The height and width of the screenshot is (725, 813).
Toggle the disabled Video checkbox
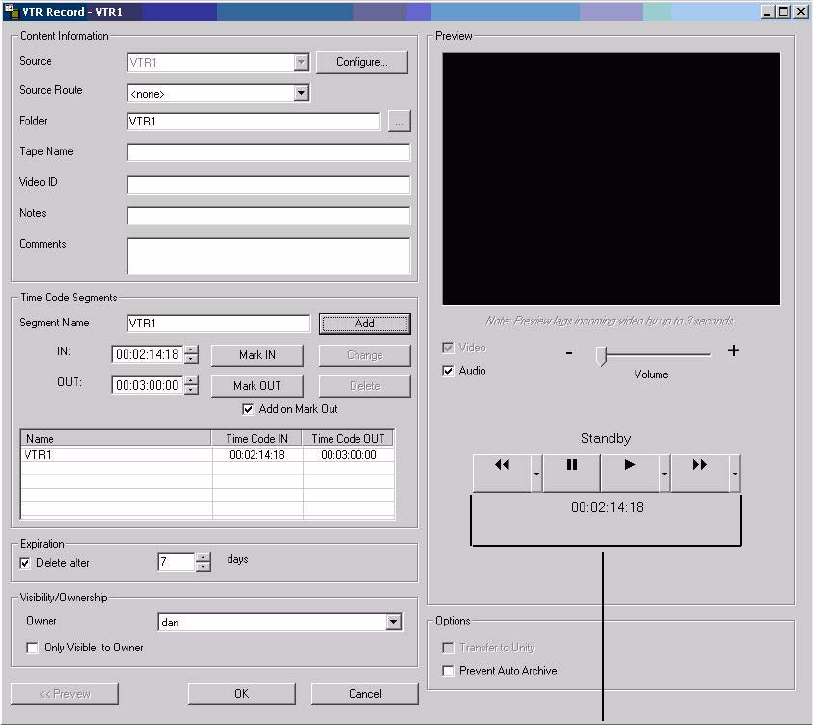coord(448,347)
